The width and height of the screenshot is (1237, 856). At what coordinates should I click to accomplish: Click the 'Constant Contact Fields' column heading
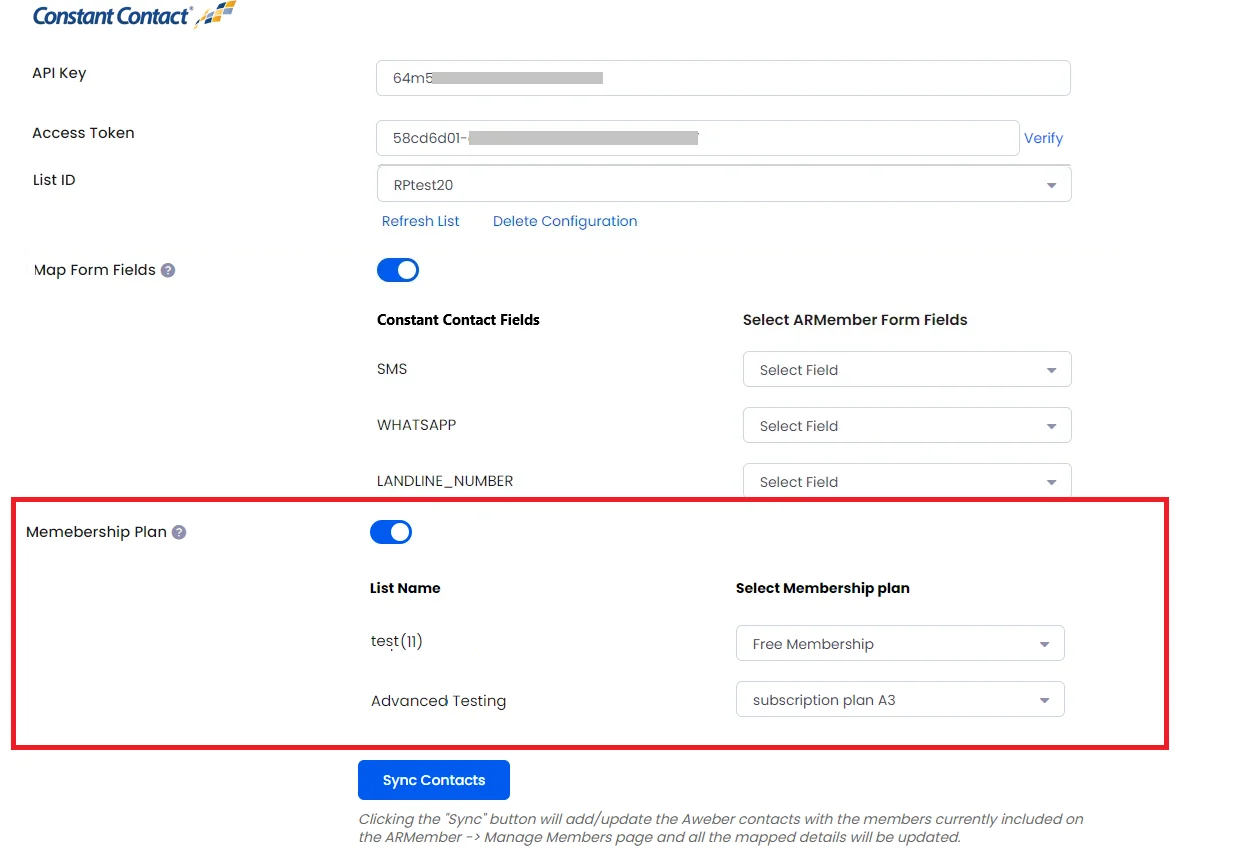[458, 320]
